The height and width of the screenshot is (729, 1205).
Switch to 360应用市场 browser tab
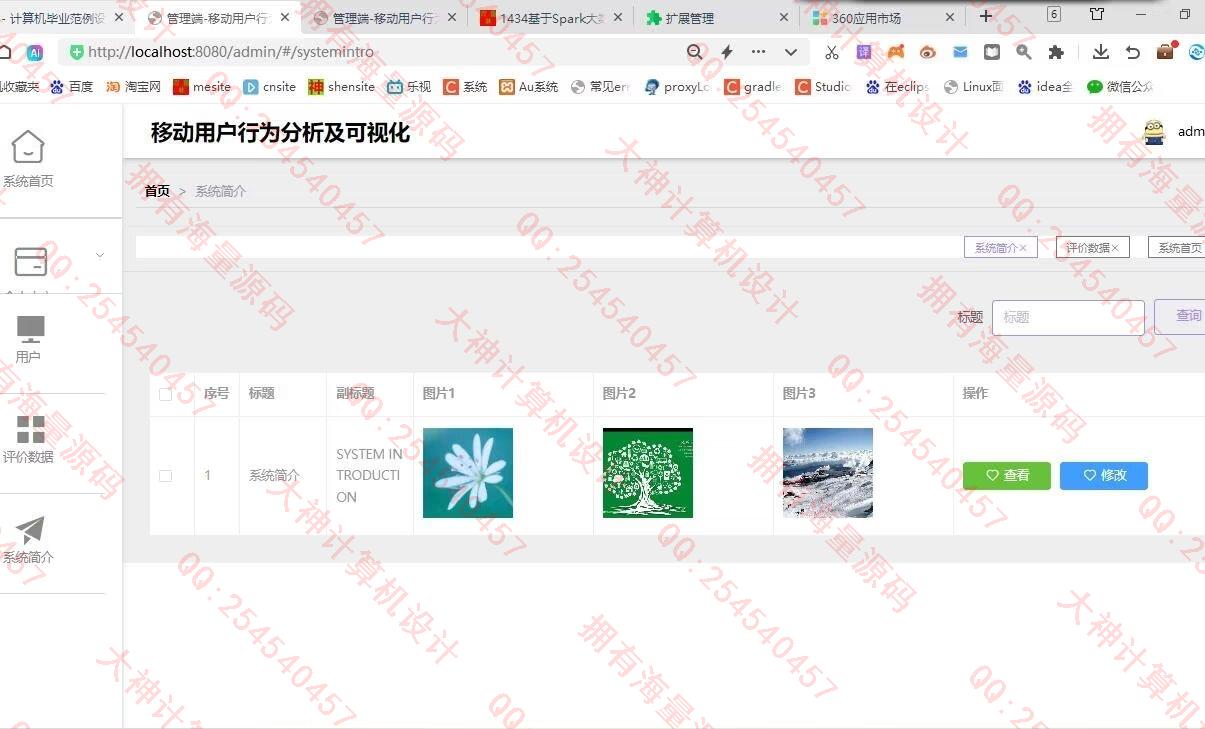pyautogui.click(x=882, y=17)
